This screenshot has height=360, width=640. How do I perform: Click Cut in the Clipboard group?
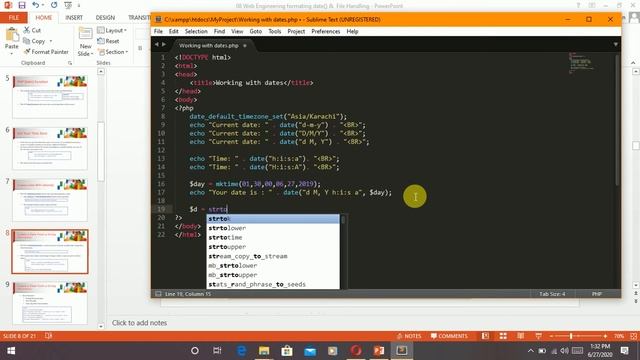(32, 30)
